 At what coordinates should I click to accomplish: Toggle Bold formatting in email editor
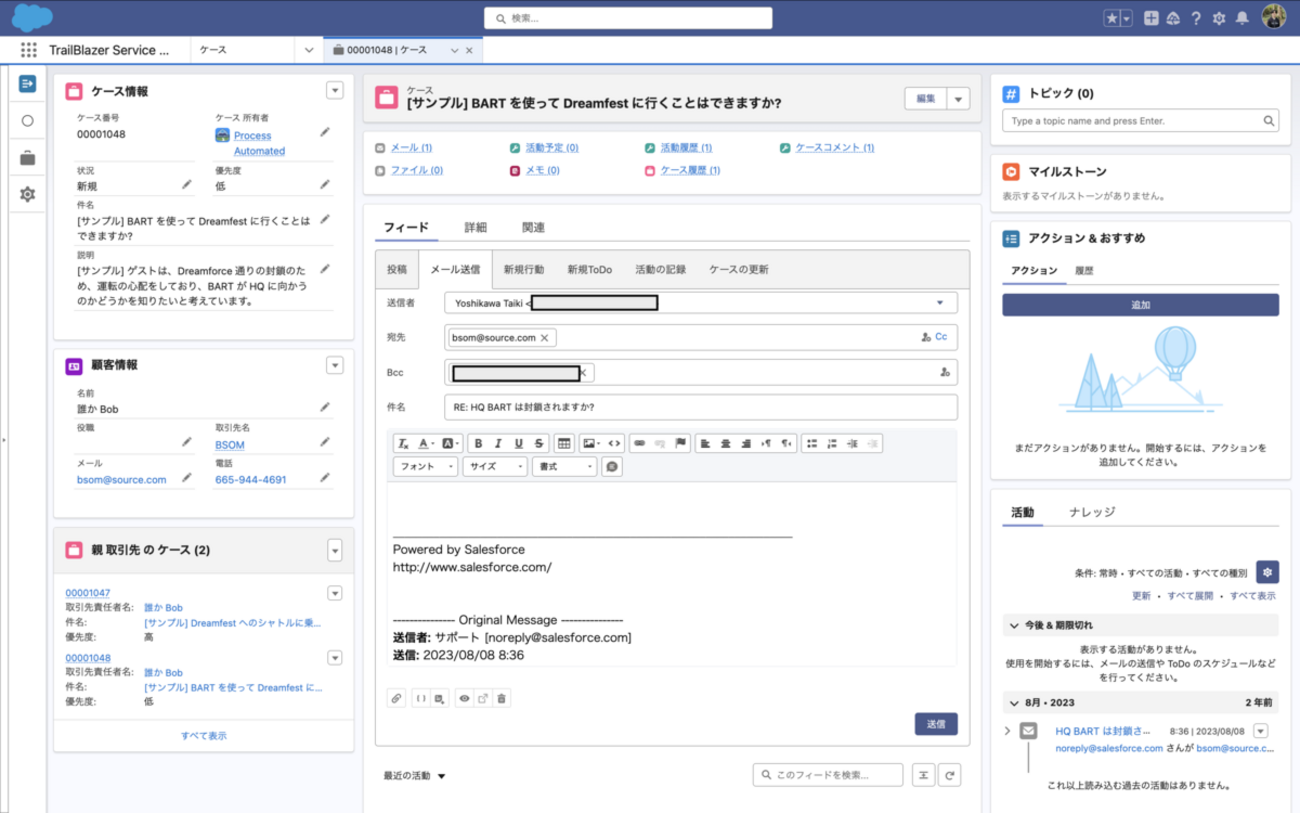click(478, 443)
